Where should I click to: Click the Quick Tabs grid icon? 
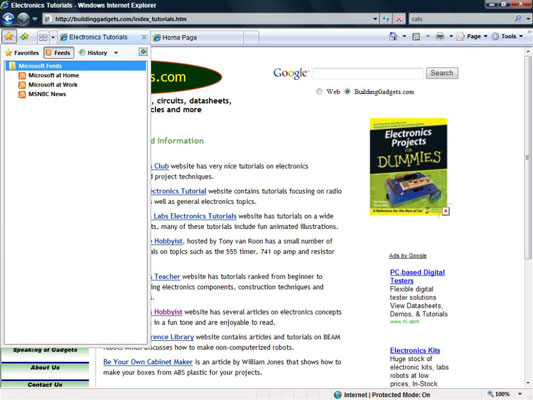pos(43,37)
